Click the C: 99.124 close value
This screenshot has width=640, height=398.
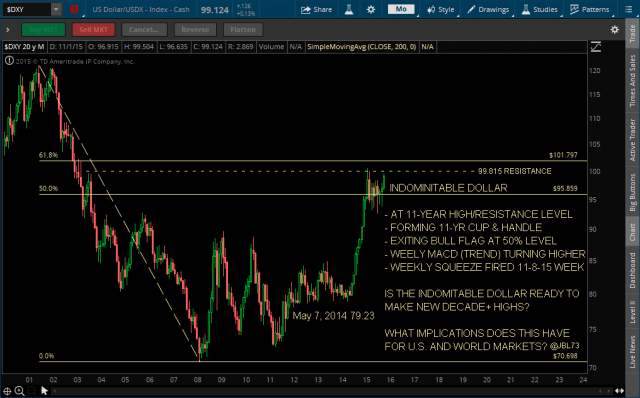(208, 47)
